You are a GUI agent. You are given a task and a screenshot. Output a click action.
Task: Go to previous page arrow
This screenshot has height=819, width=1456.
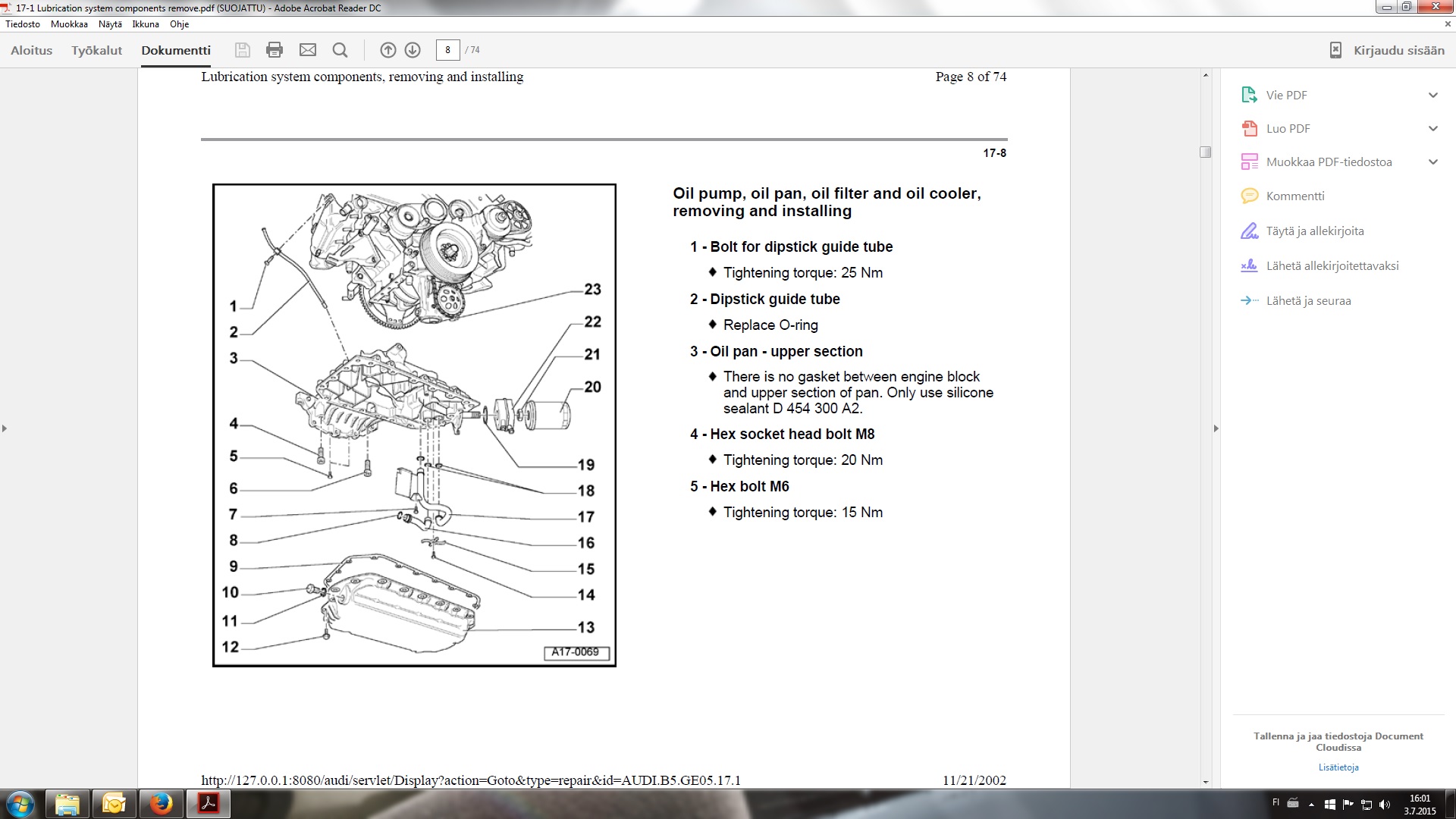coord(388,50)
